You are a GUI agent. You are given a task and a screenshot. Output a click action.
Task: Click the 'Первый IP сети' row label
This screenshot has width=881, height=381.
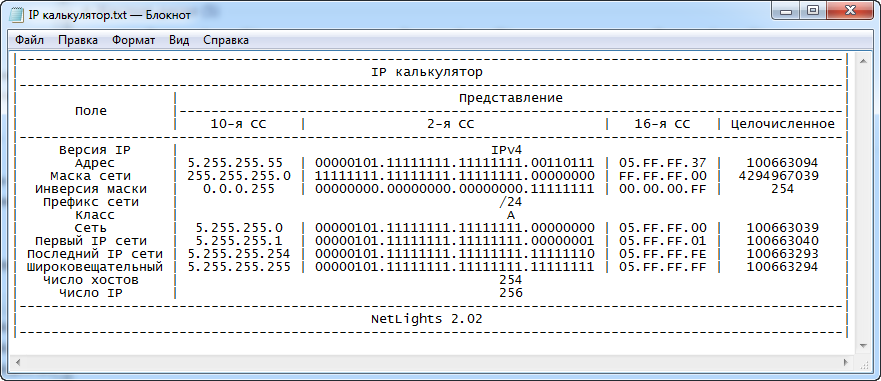tap(91, 241)
